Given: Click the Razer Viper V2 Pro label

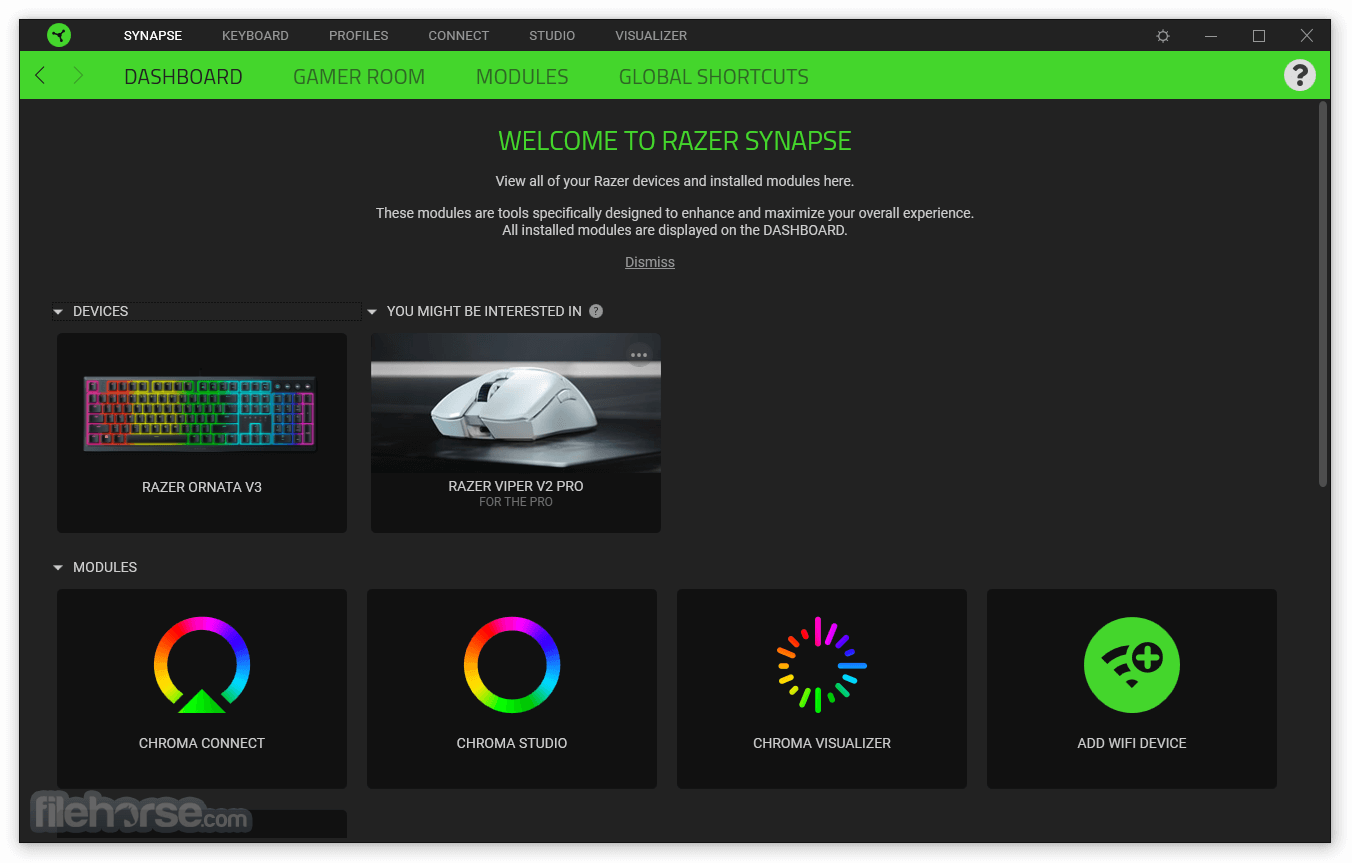Looking at the screenshot, I should point(516,486).
